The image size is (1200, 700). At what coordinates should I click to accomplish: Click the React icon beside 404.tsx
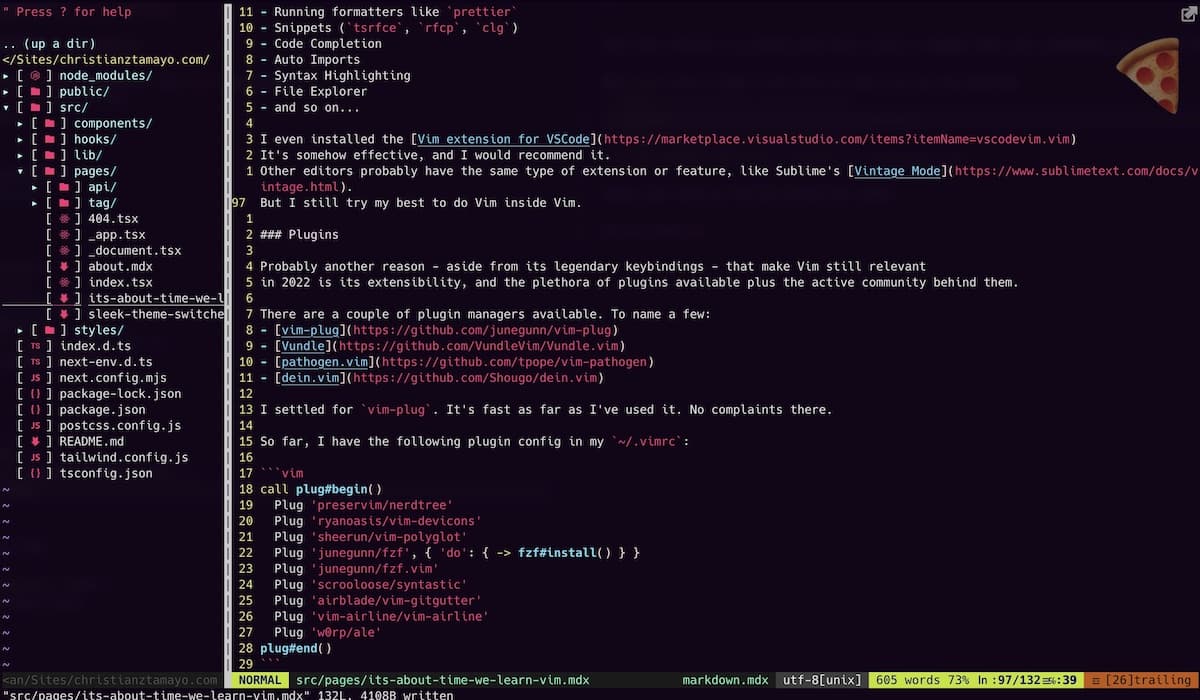pos(64,219)
